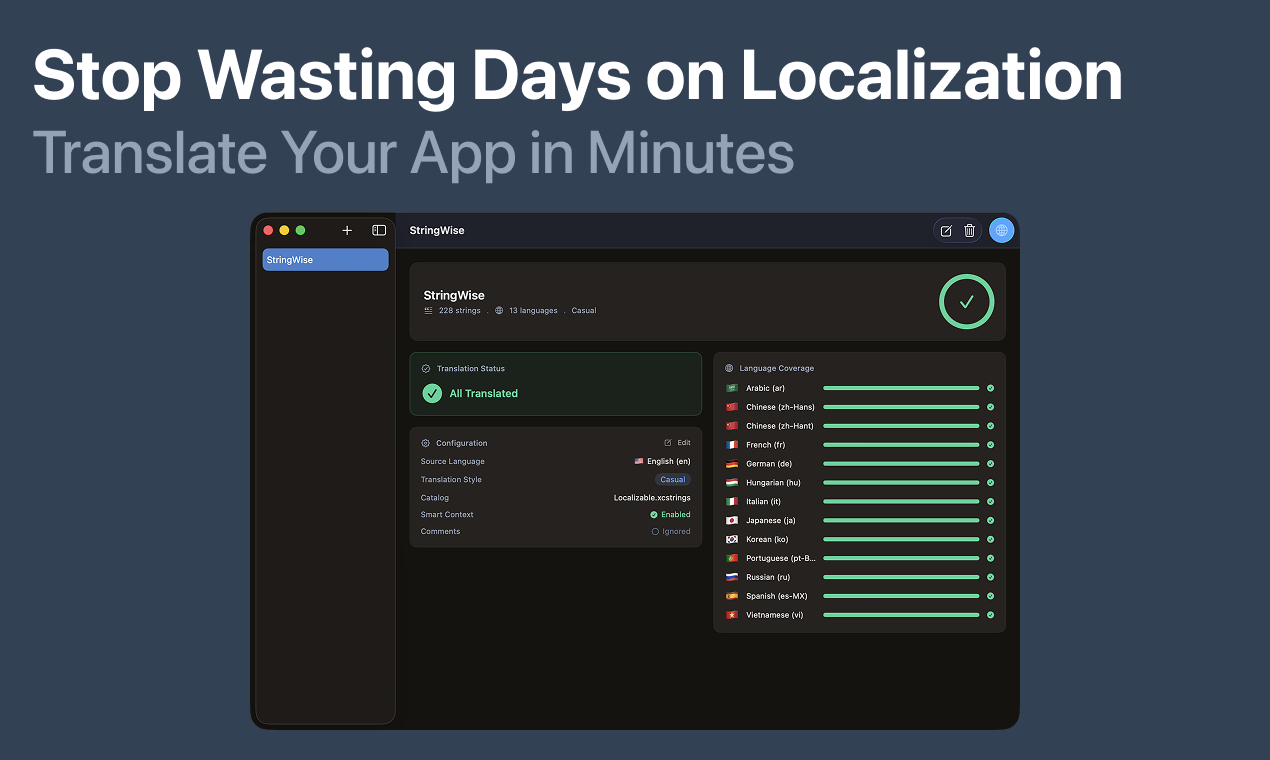The height and width of the screenshot is (760, 1270).
Task: Click the French row completion check
Action: click(990, 445)
